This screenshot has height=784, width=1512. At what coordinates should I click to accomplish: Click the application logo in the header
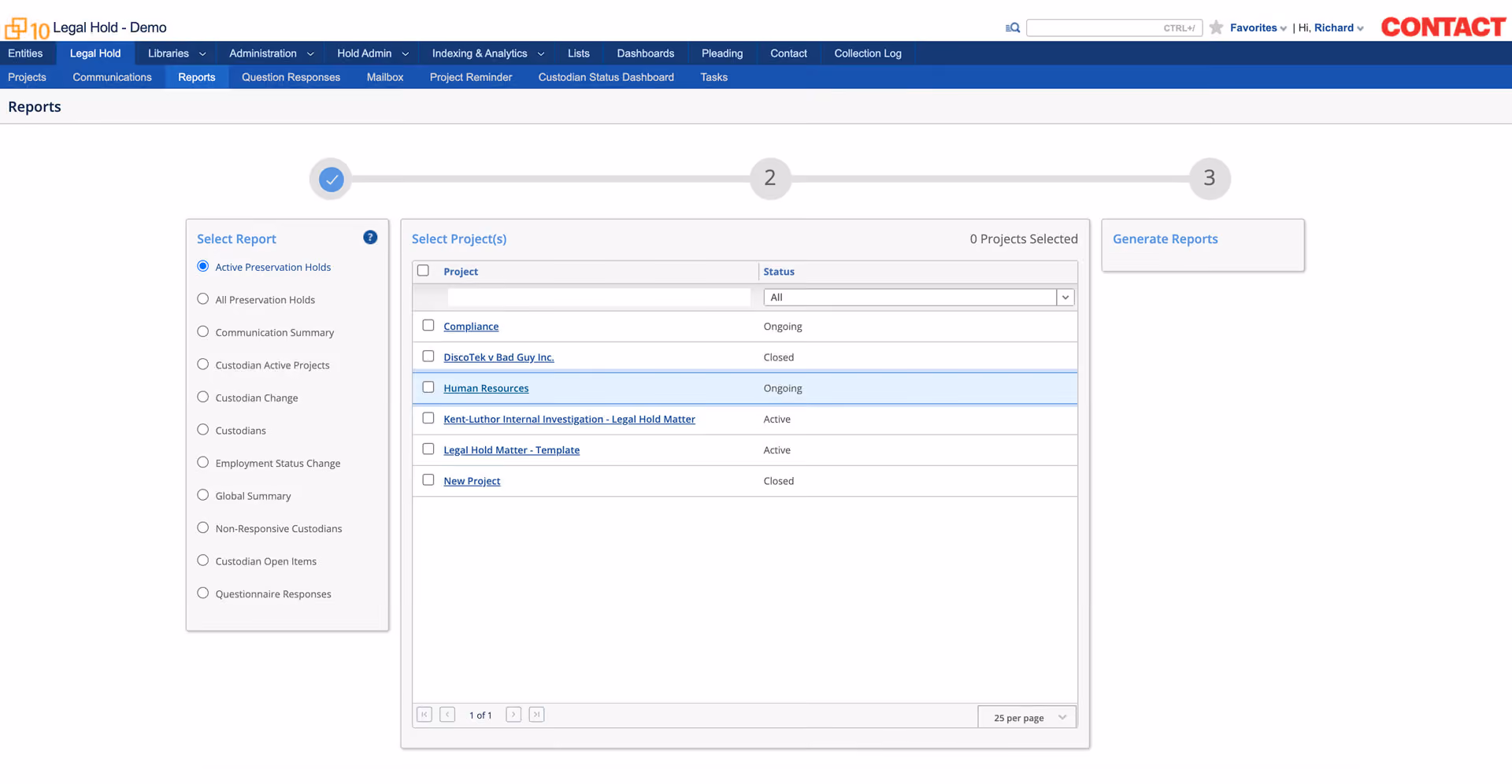coord(27,28)
